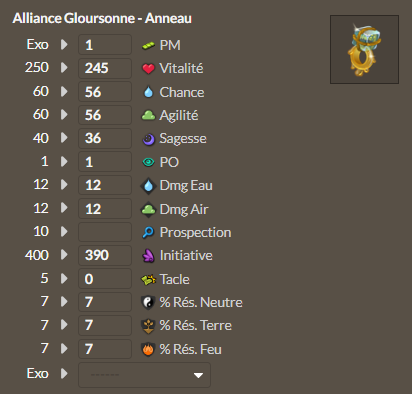Click the teal eye PO icon
Viewport: 412px width, 394px height.
pos(148,162)
